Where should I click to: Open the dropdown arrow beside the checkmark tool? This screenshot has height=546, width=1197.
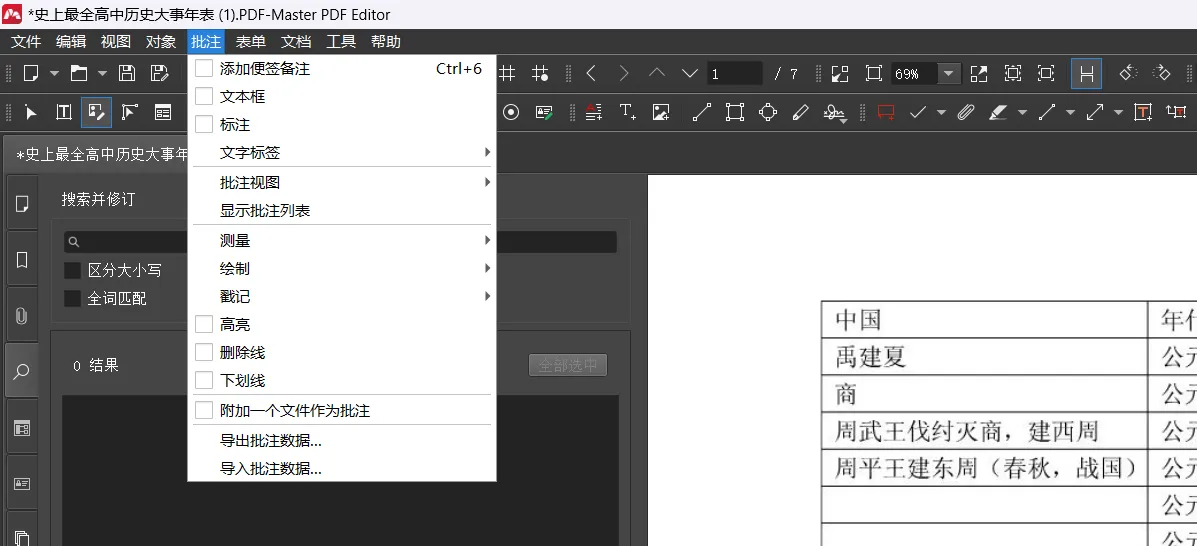(x=941, y=112)
